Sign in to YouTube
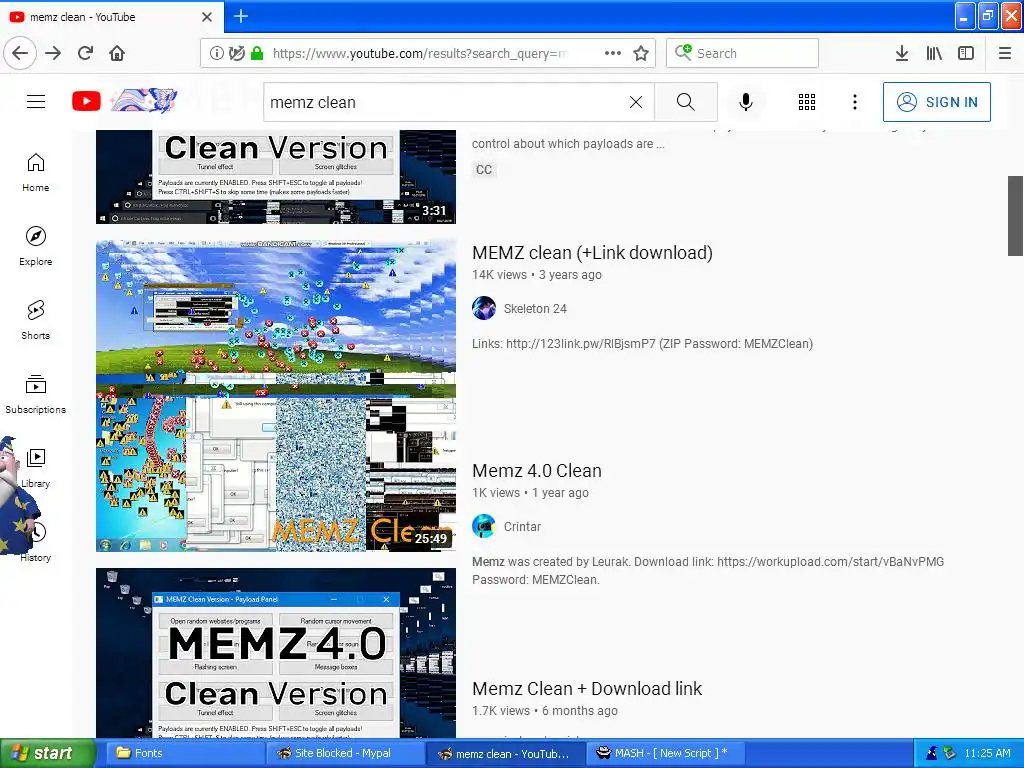1024x768 pixels. [x=936, y=102]
